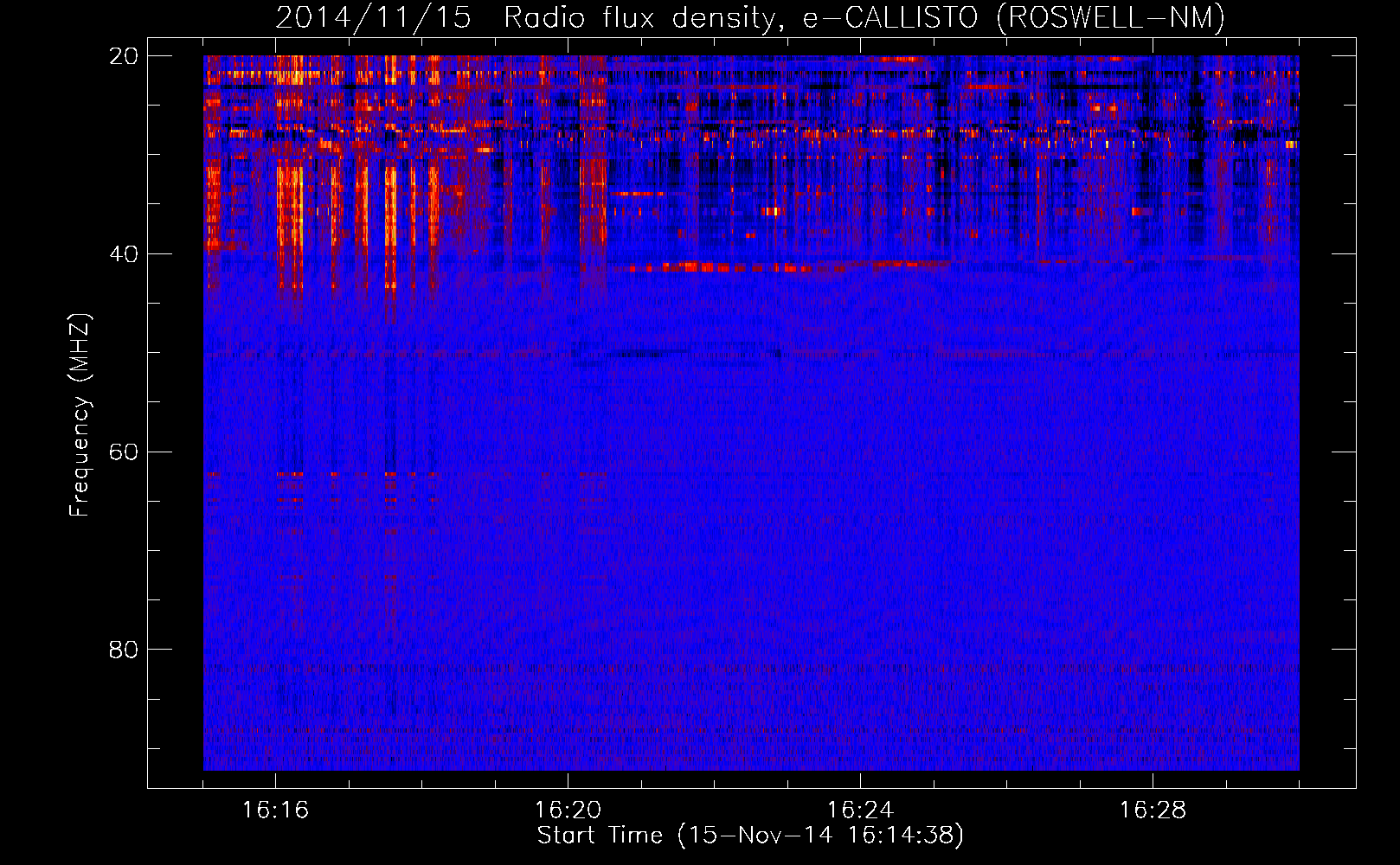
Task: Click the '16:28' time tick label
Action: [x=1153, y=811]
